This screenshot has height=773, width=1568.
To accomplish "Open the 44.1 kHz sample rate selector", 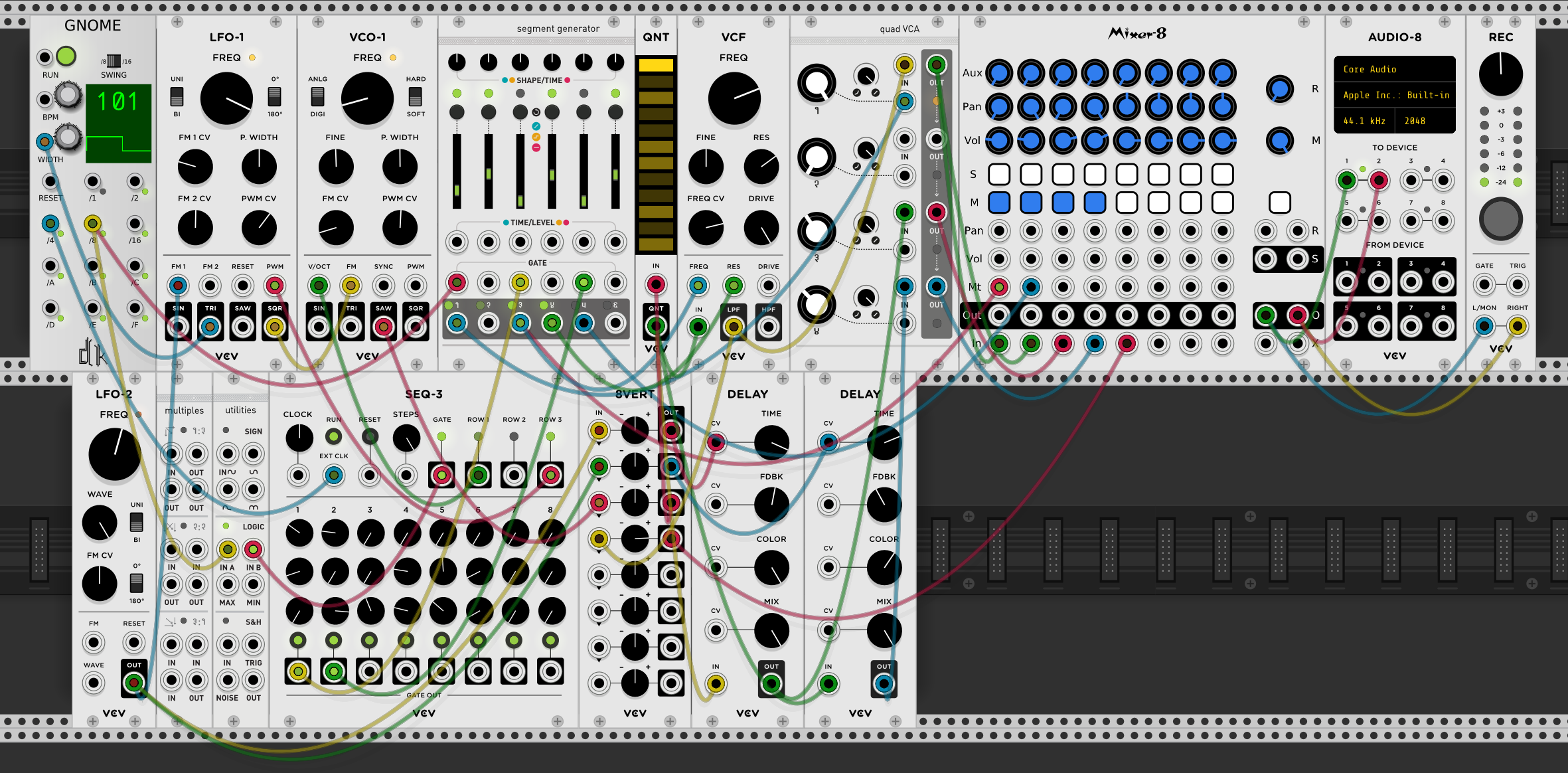I will 1364,121.
